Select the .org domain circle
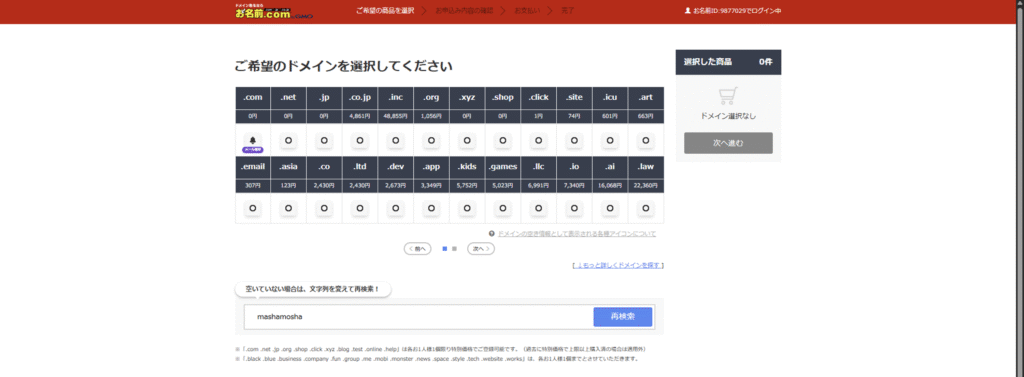The height and width of the screenshot is (377, 1024). 431,140
